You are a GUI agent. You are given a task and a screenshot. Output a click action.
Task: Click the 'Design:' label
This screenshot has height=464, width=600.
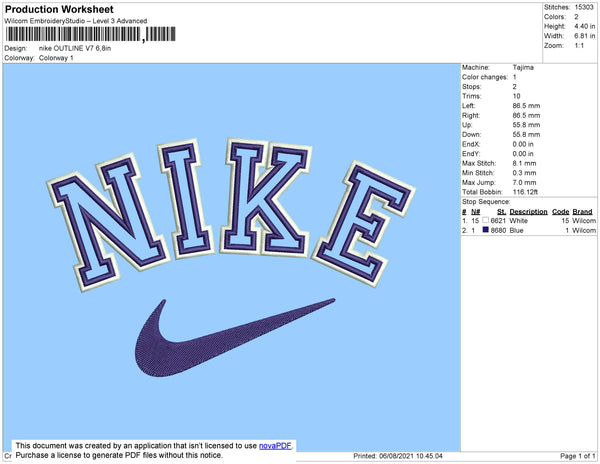click(x=16, y=49)
